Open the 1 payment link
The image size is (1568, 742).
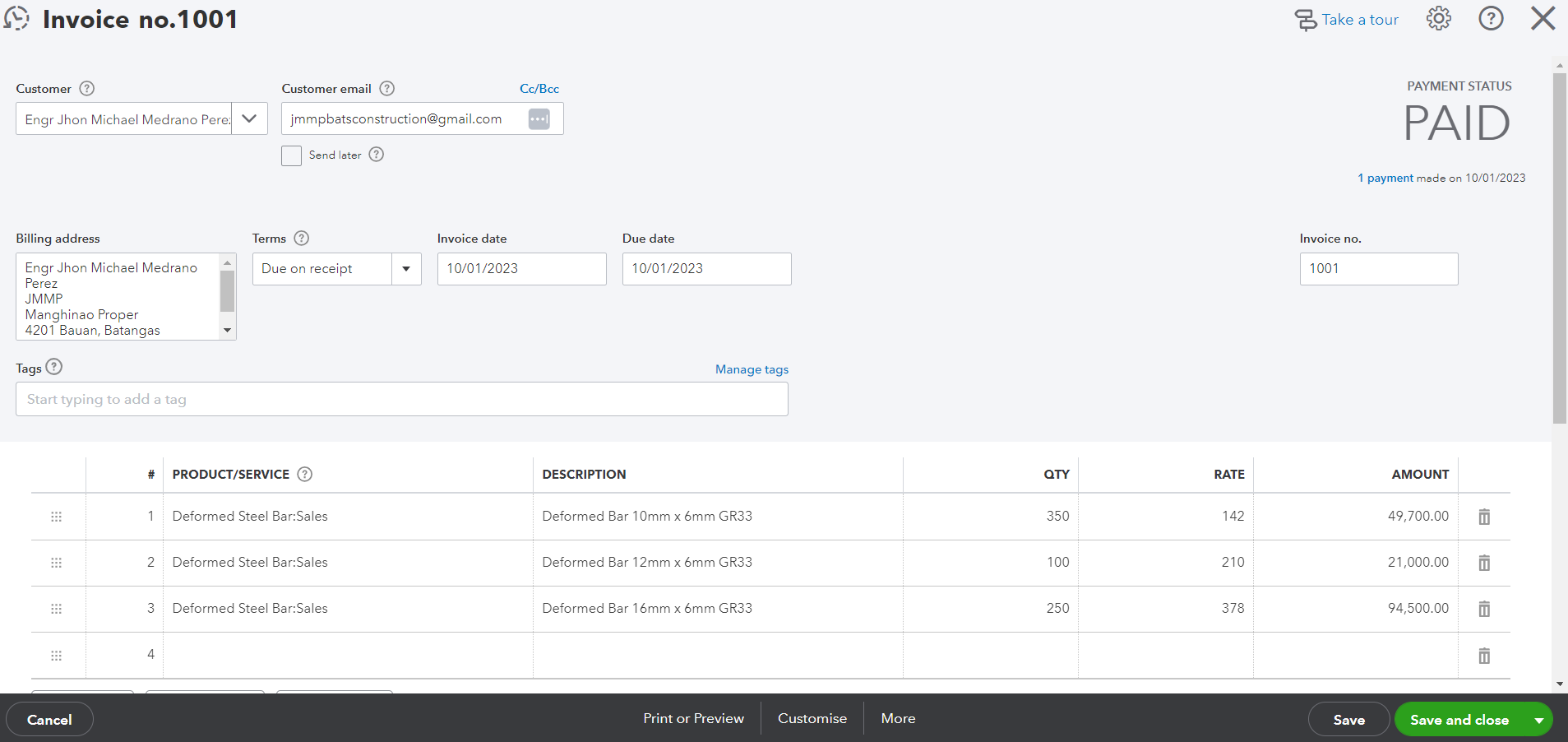click(1385, 178)
